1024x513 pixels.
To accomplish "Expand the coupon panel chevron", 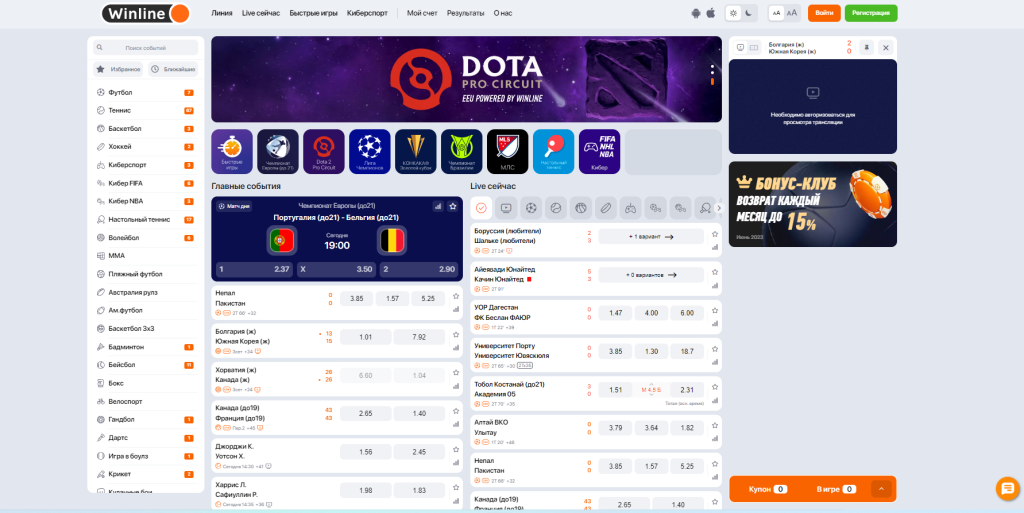I will 881,489.
